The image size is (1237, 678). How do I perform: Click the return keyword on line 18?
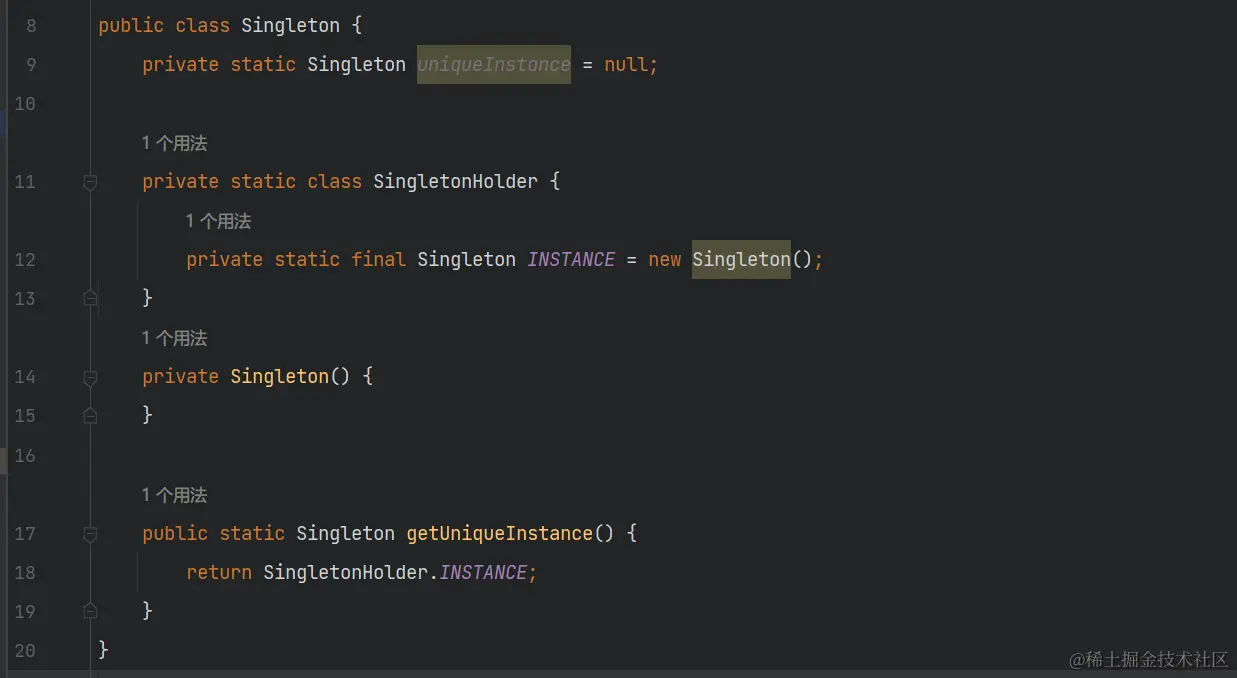[219, 573]
